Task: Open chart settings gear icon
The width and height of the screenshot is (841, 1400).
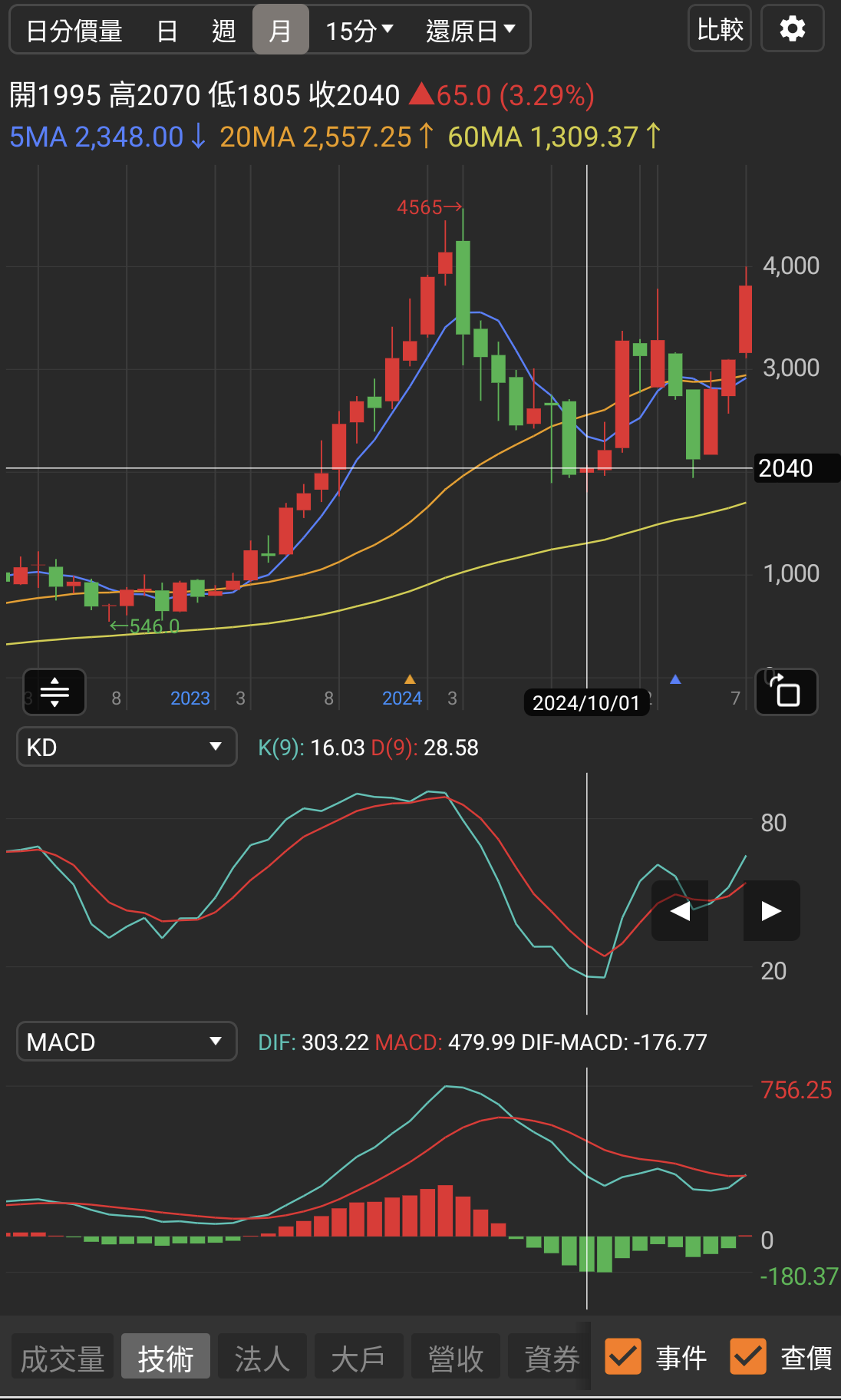Action: (792, 29)
